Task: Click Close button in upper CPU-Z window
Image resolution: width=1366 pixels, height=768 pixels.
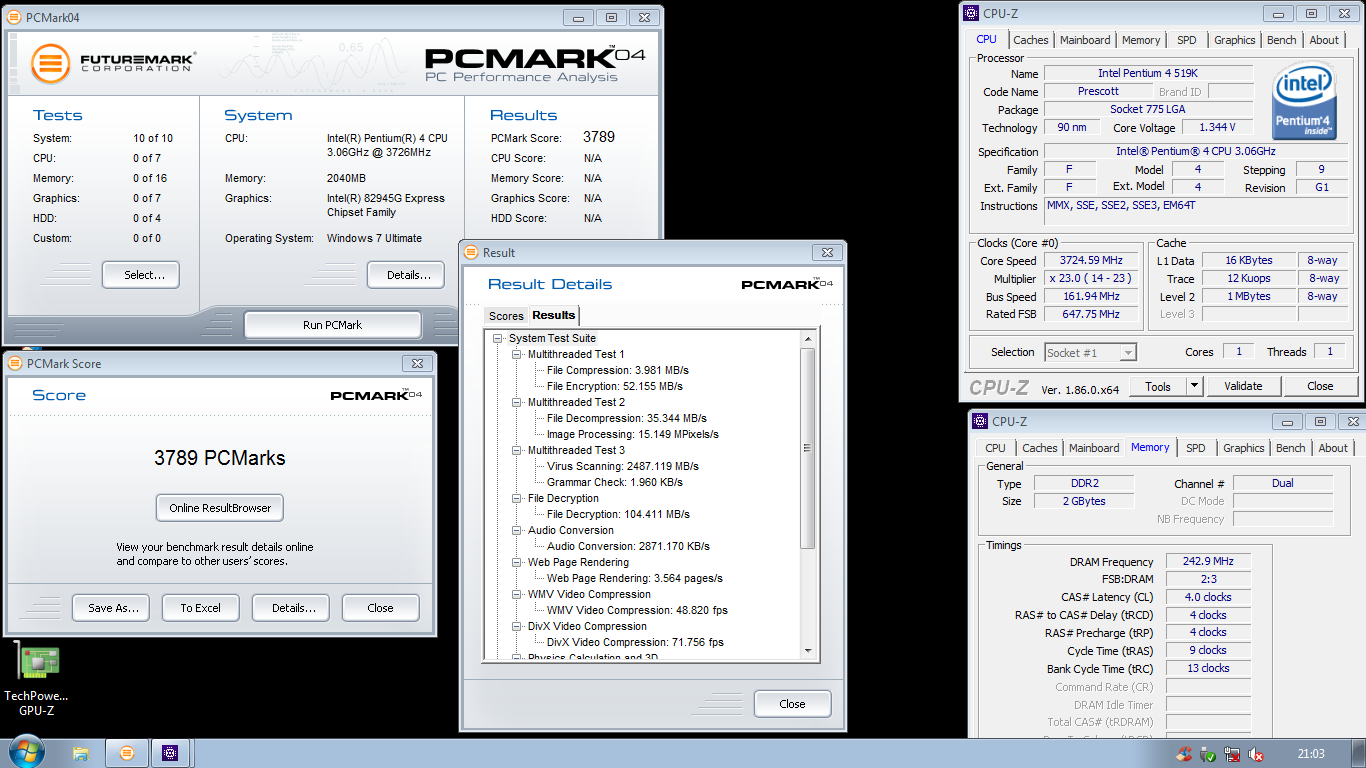Action: (1320, 386)
